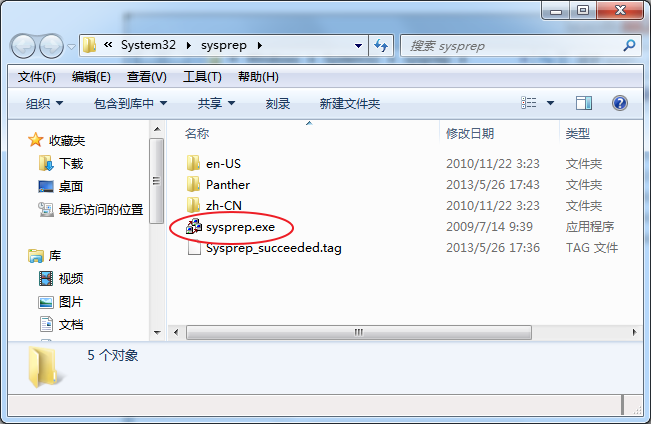The width and height of the screenshot is (651, 424).
Task: Open the 包含到库中 dropdown
Action: click(x=130, y=103)
